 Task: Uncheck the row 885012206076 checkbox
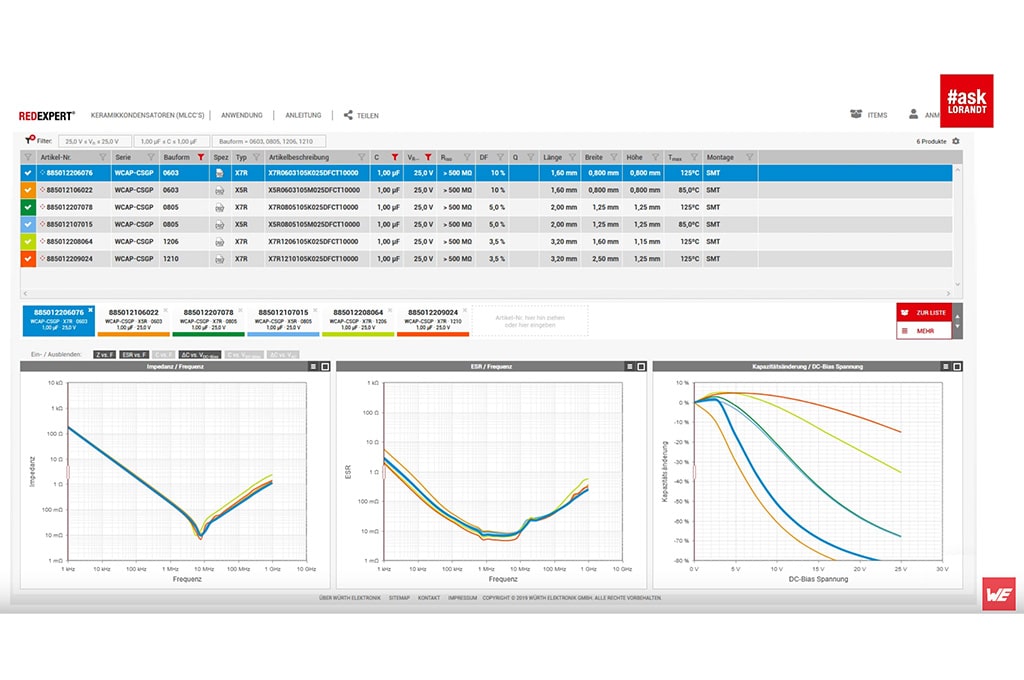(27, 173)
